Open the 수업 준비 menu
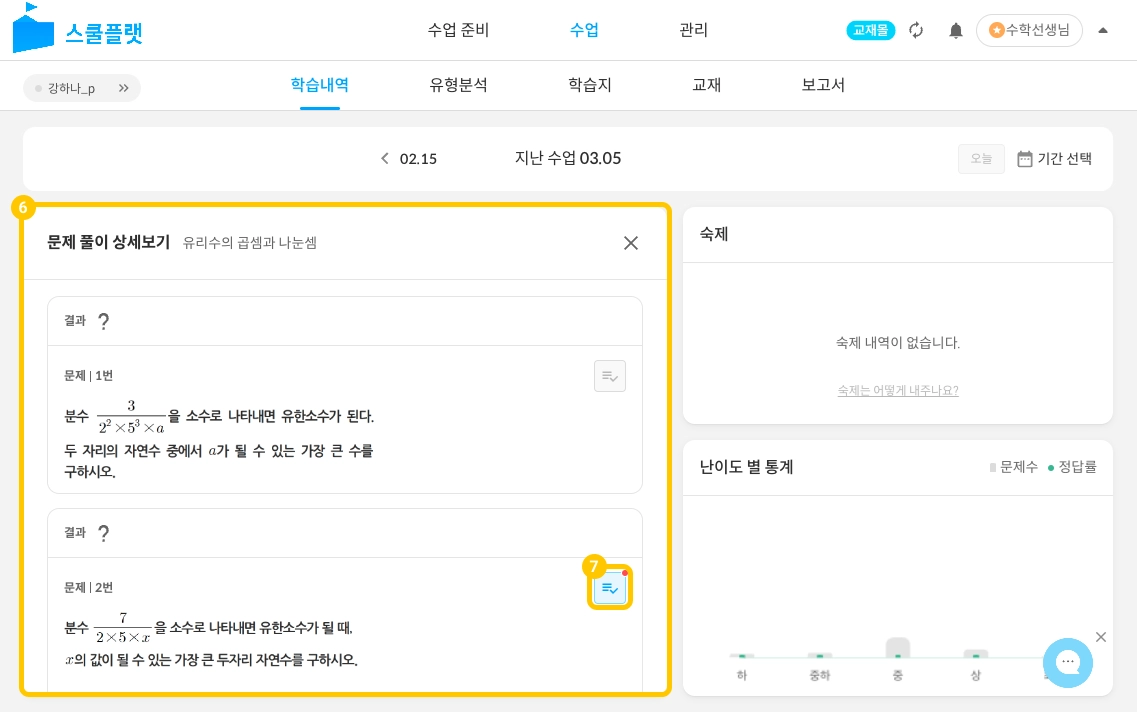Screen dimensions: 1137x712 (458, 30)
